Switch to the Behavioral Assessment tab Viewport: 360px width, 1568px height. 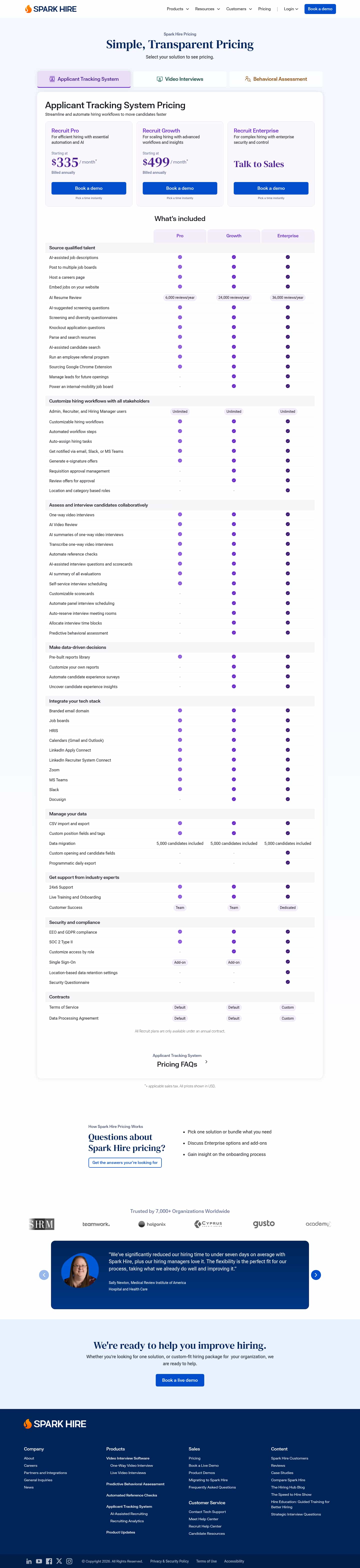tap(276, 79)
